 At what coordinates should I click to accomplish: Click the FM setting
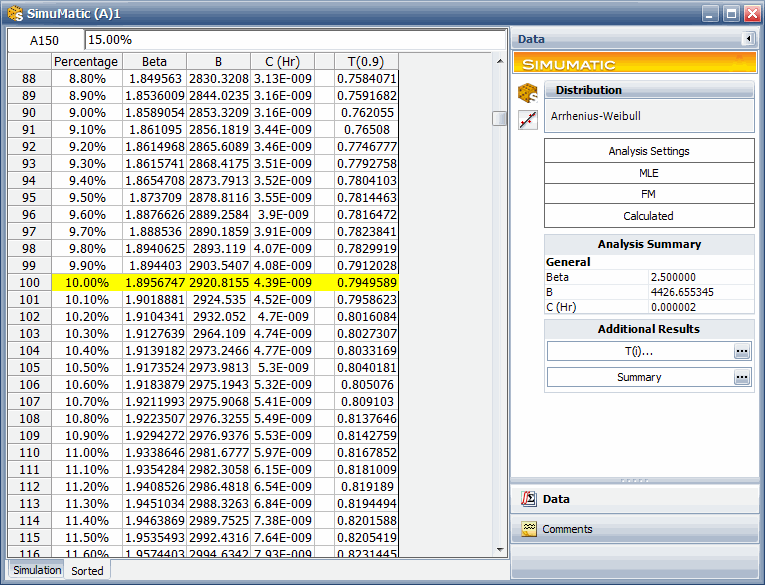pyautogui.click(x=649, y=194)
